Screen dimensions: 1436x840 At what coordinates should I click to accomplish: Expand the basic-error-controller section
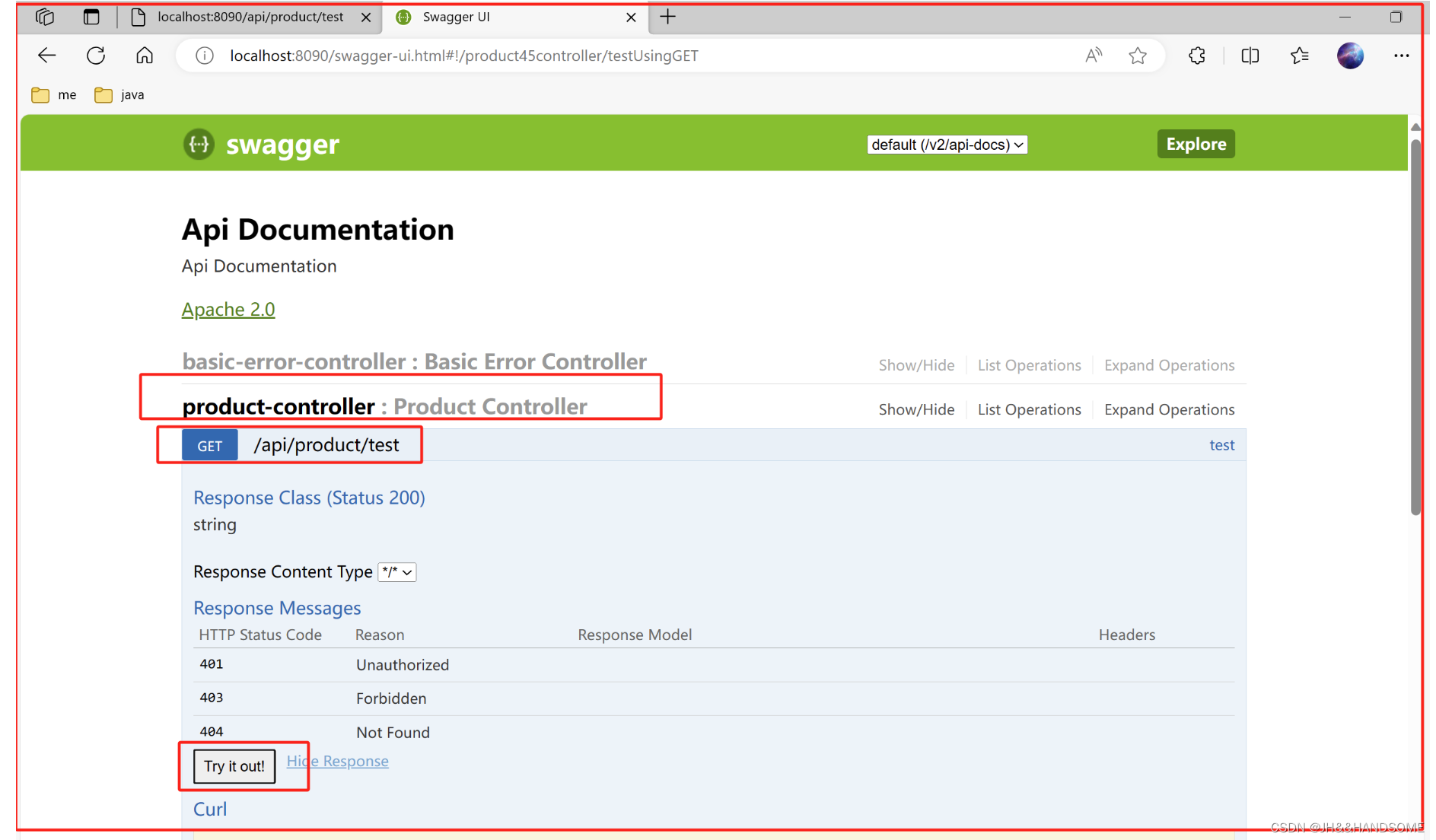tap(414, 361)
